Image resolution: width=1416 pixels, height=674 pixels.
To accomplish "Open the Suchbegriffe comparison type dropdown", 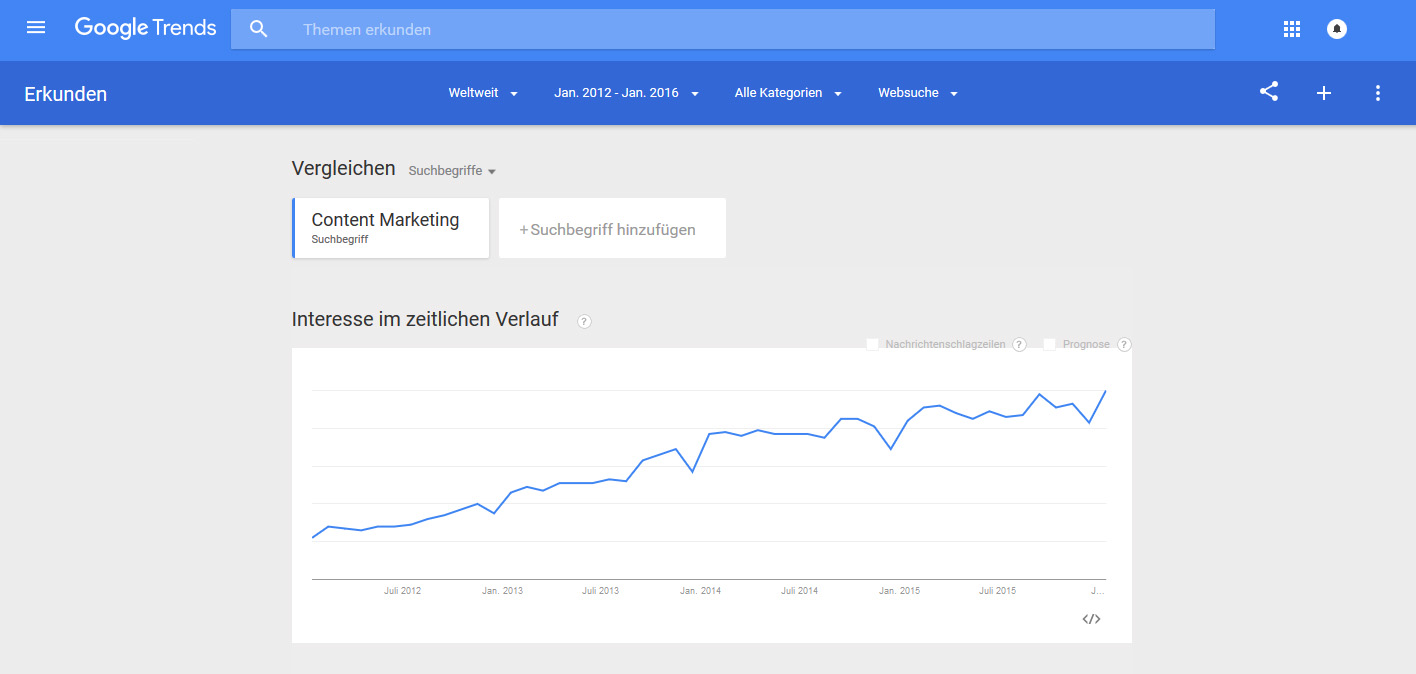I will 452,171.
